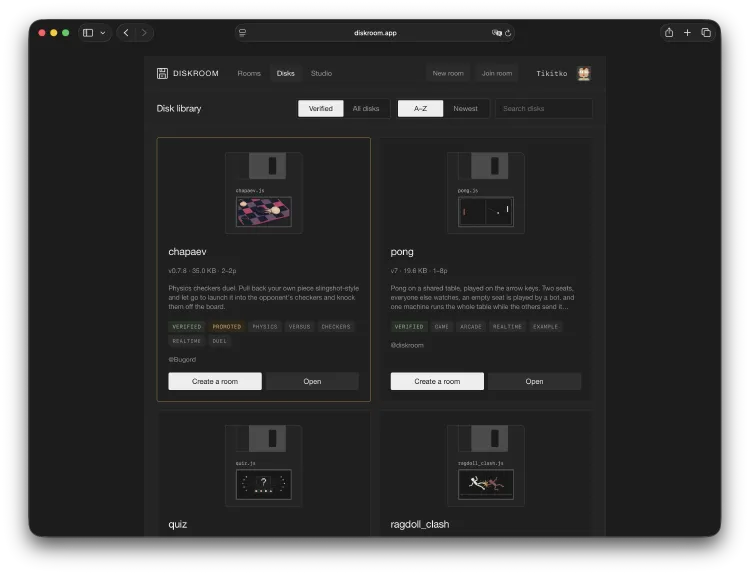
Task: Show tab overview icon in Safari
Action: [x=706, y=33]
